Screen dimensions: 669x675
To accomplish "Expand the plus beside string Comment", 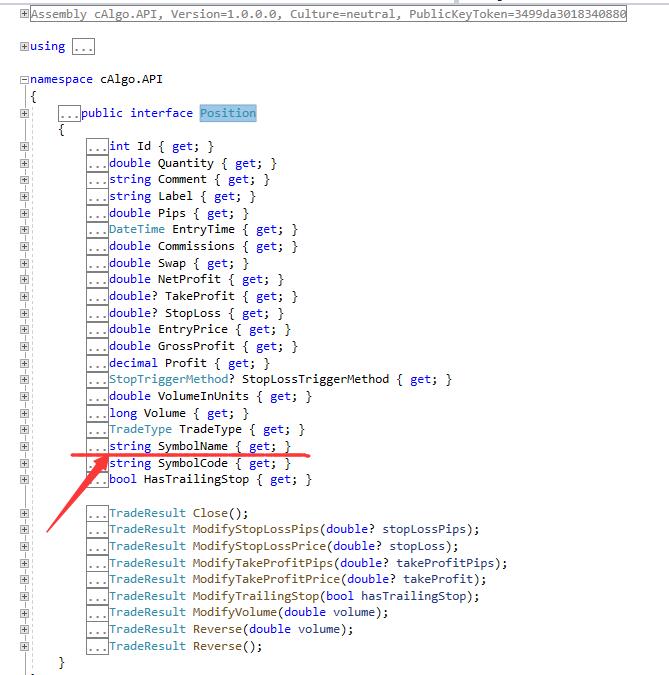I will pos(25,180).
